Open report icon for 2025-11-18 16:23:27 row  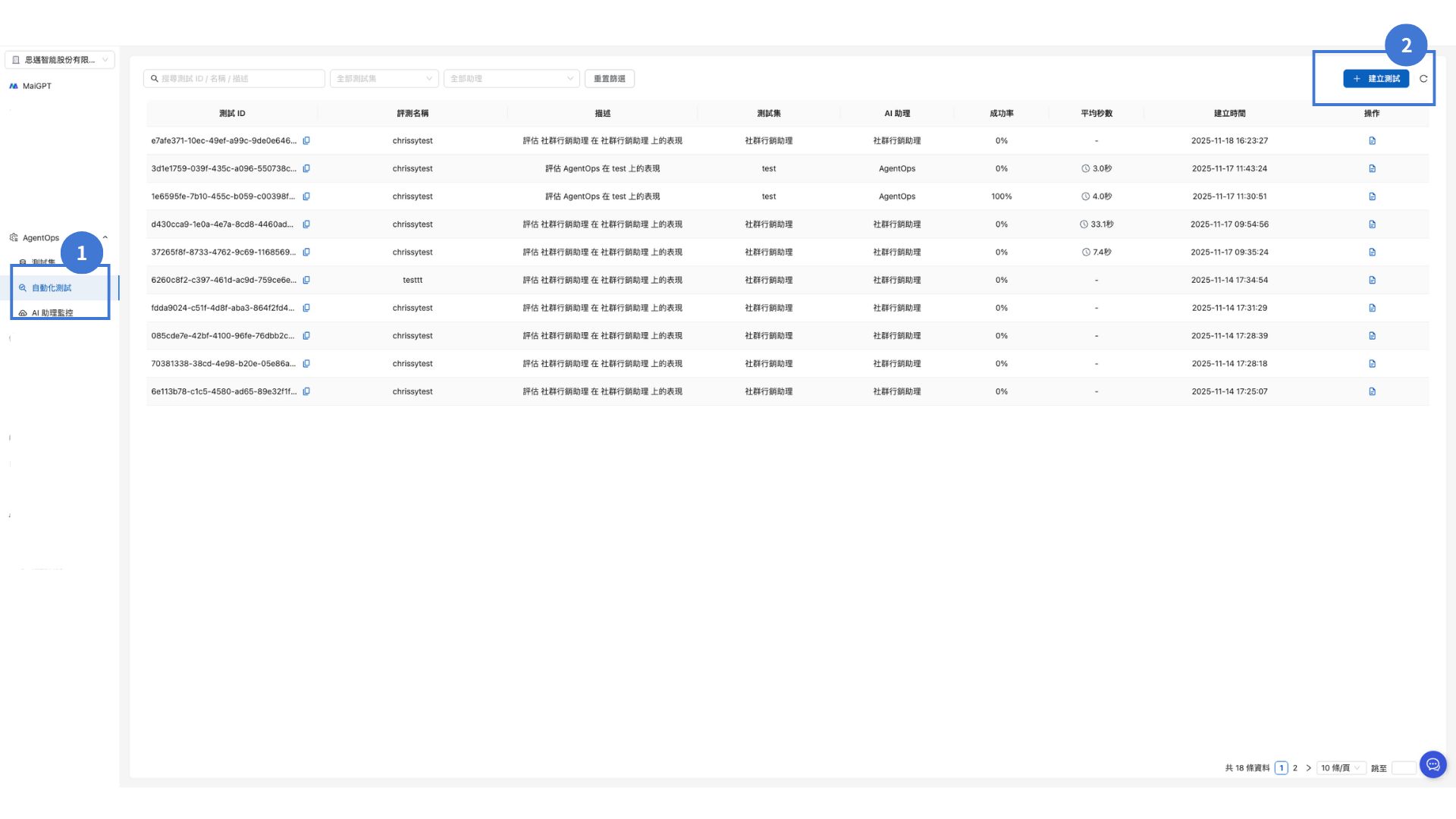pyautogui.click(x=1372, y=141)
